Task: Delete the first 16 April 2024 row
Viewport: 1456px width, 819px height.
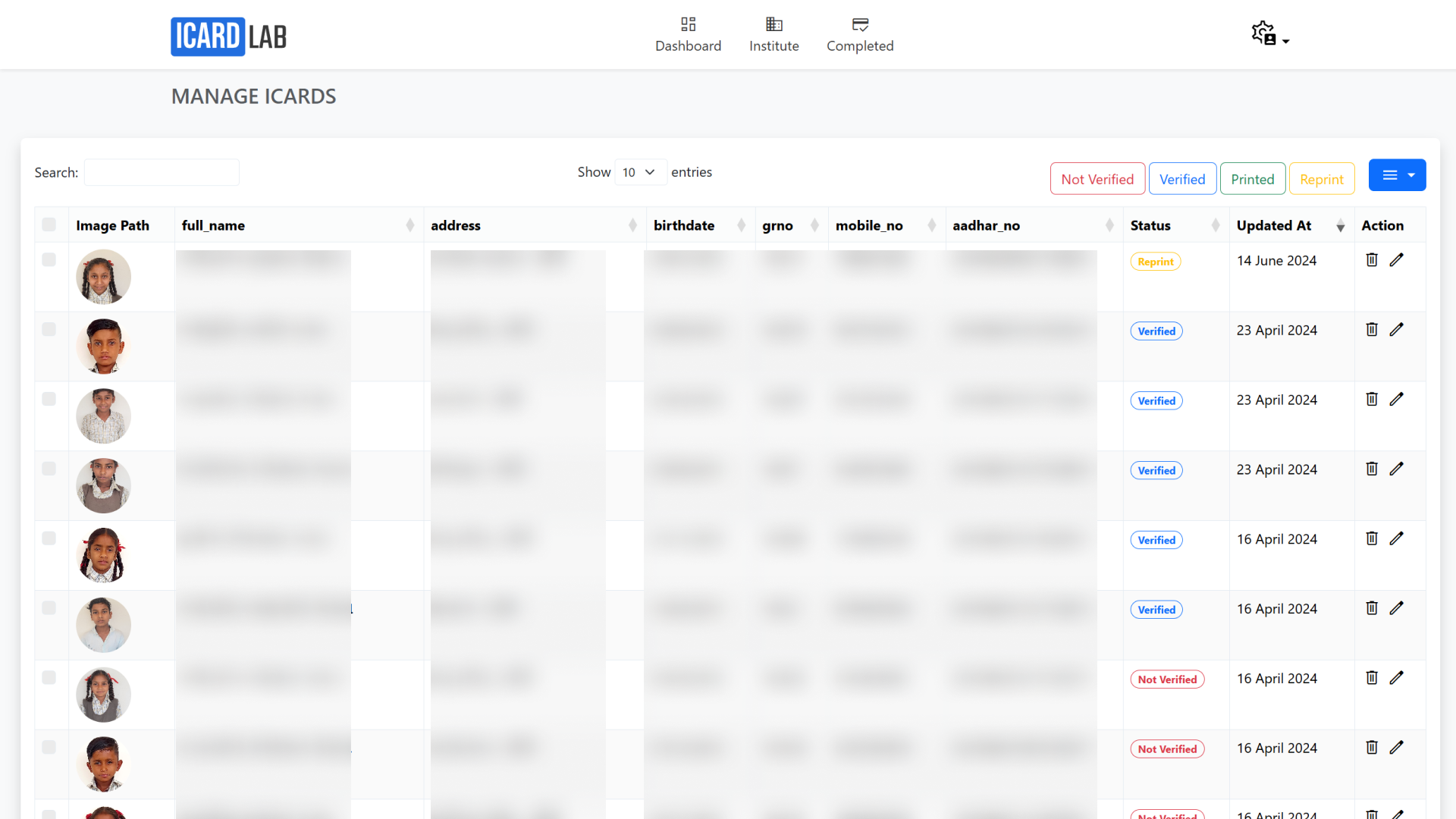Action: coord(1372,539)
